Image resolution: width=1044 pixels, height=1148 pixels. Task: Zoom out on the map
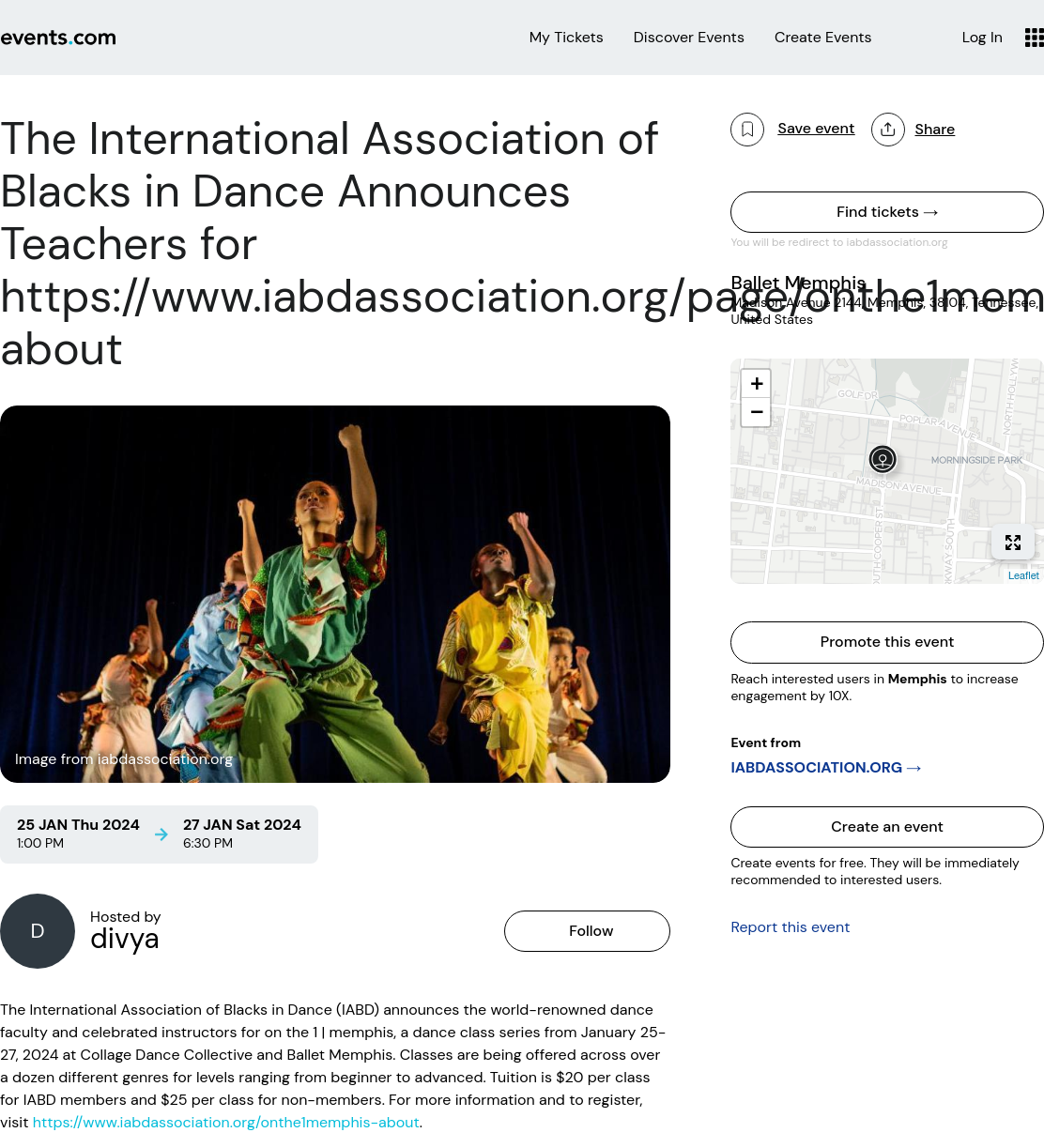pos(757,412)
